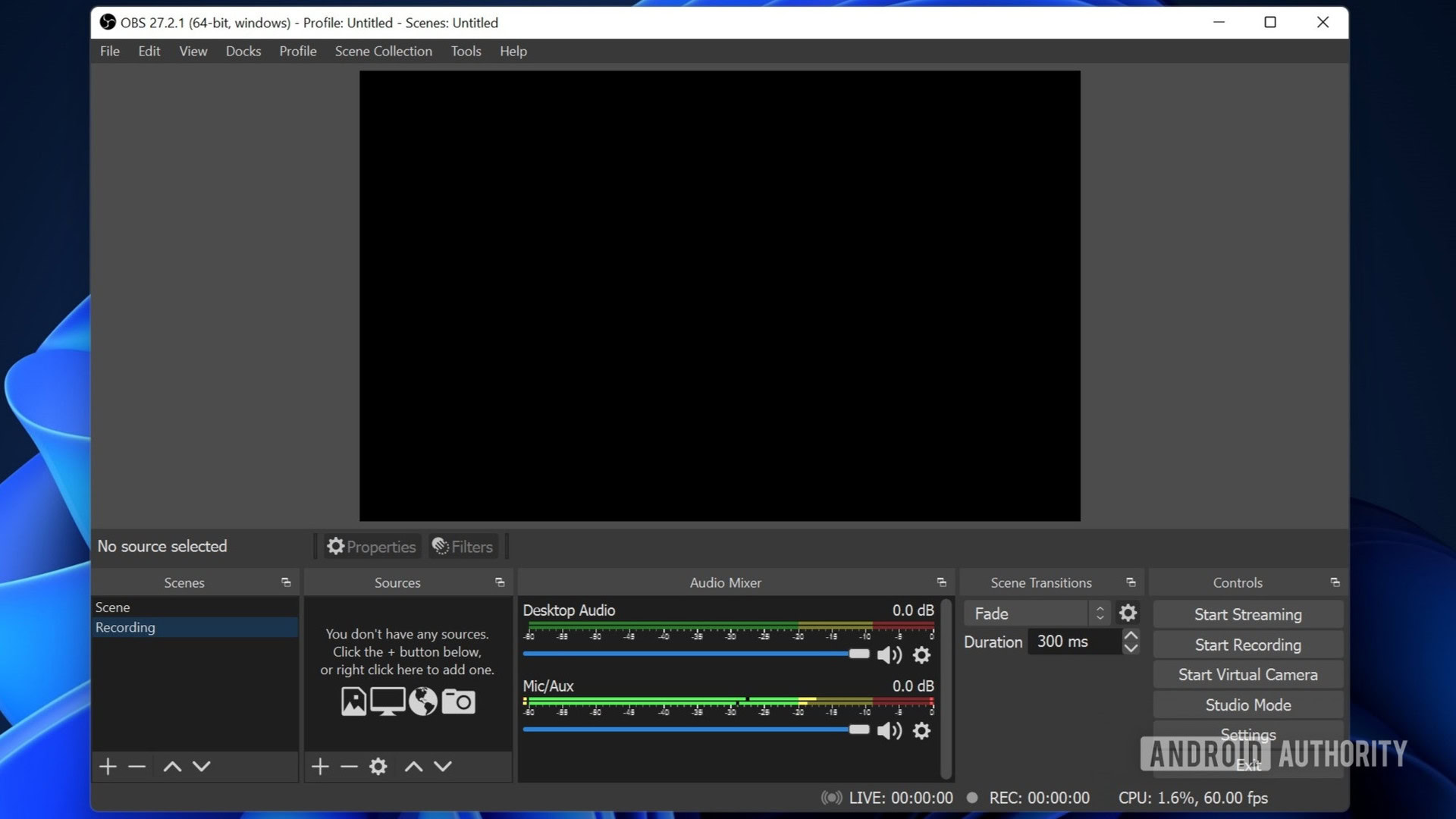This screenshot has width=1456, height=819.
Task: Click Start Recording button
Action: point(1248,645)
